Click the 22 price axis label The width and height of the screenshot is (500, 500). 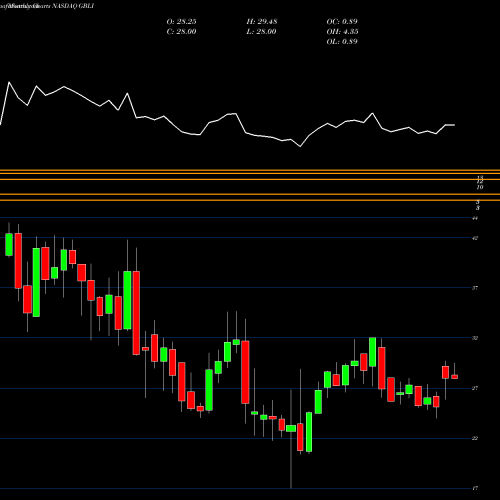coord(475,438)
